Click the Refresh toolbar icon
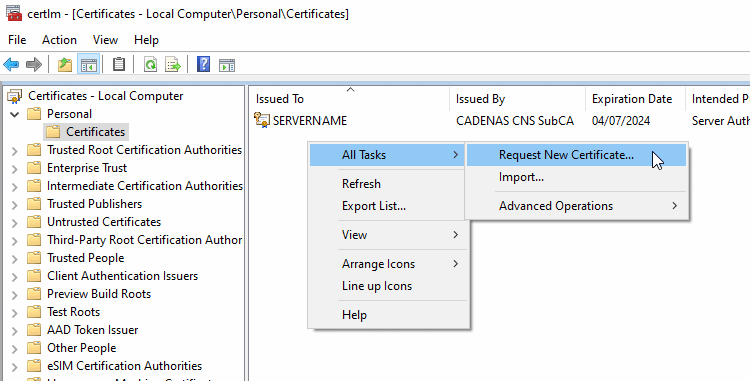The height and width of the screenshot is (381, 750). tap(151, 65)
